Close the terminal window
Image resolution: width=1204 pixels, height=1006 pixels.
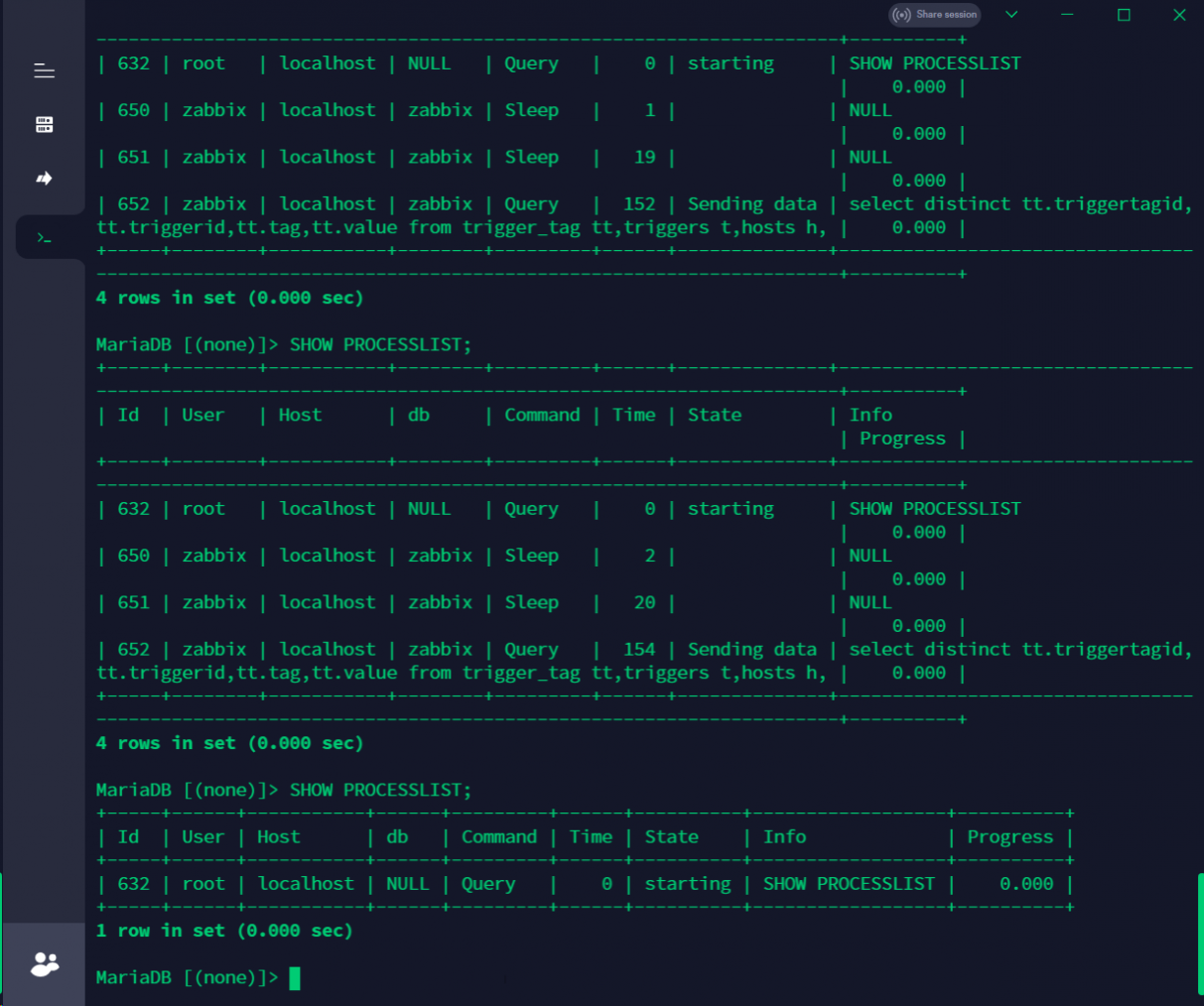(x=1179, y=15)
